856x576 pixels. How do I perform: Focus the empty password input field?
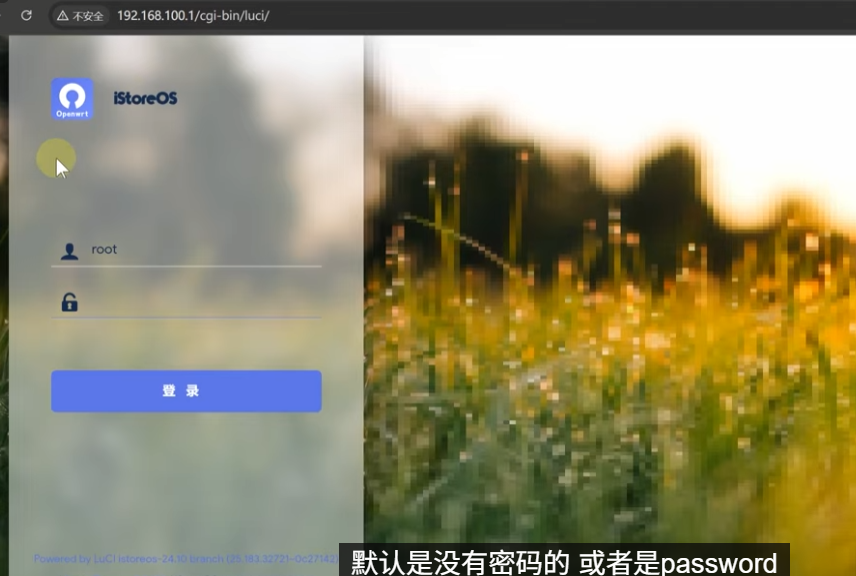point(200,302)
